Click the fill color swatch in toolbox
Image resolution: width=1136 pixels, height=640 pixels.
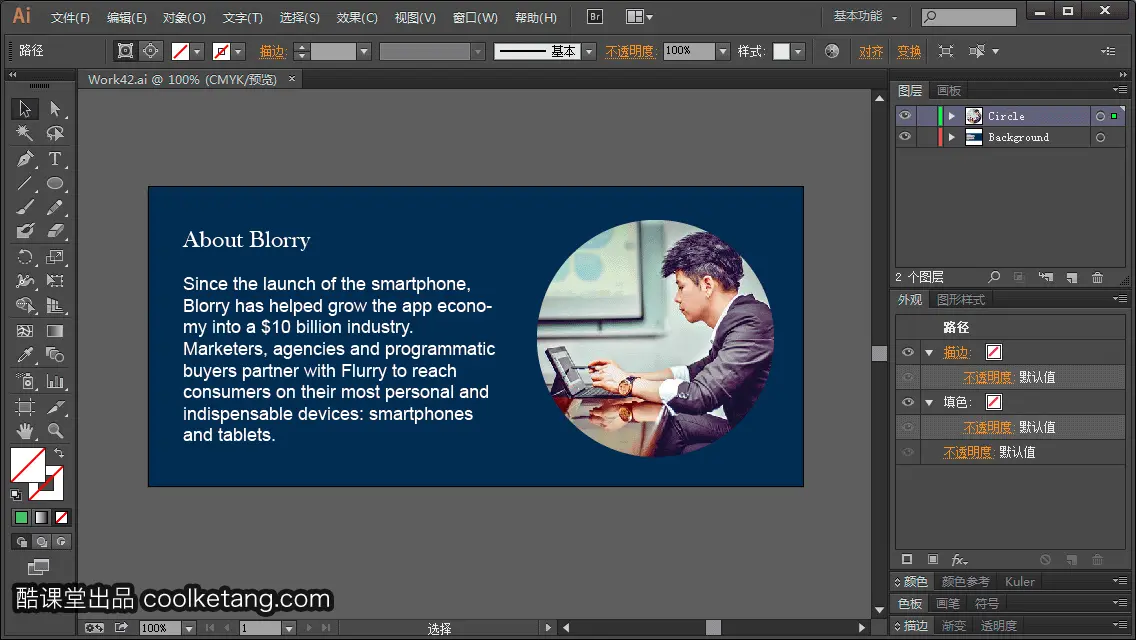pyautogui.click(x=28, y=465)
